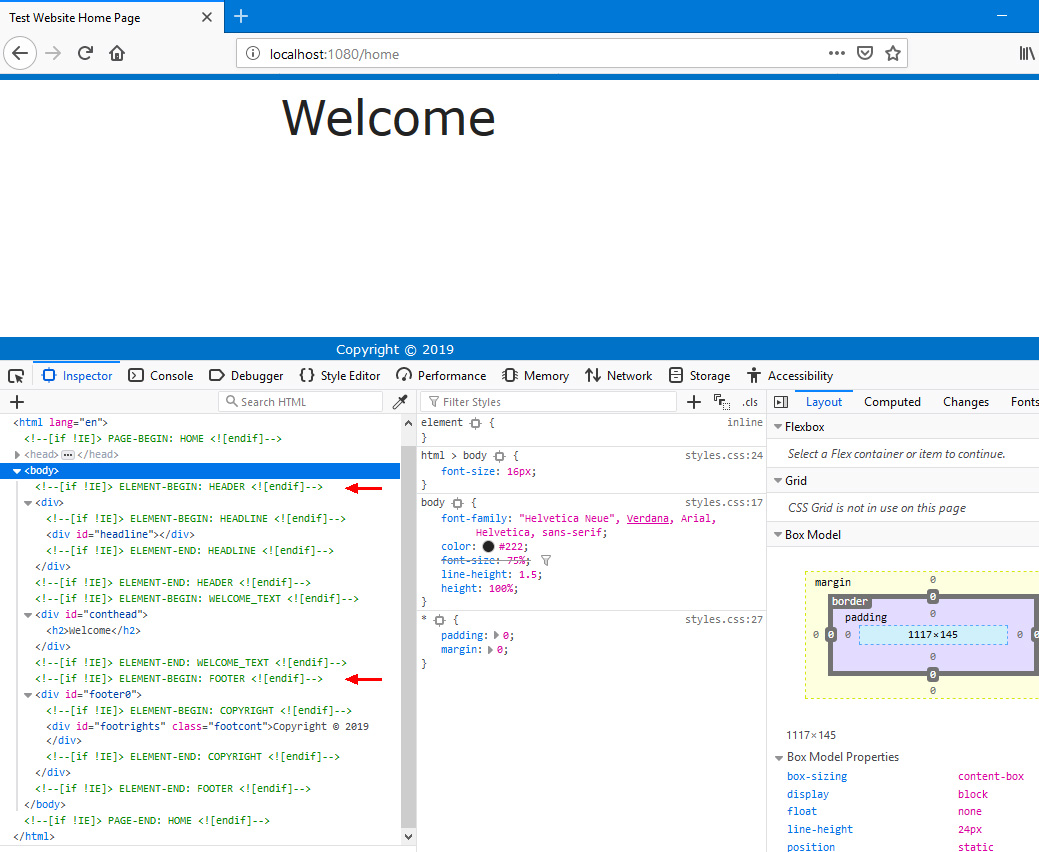Add new CSS rule plus icon
Viewport: 1039px width, 852px height.
[x=694, y=402]
